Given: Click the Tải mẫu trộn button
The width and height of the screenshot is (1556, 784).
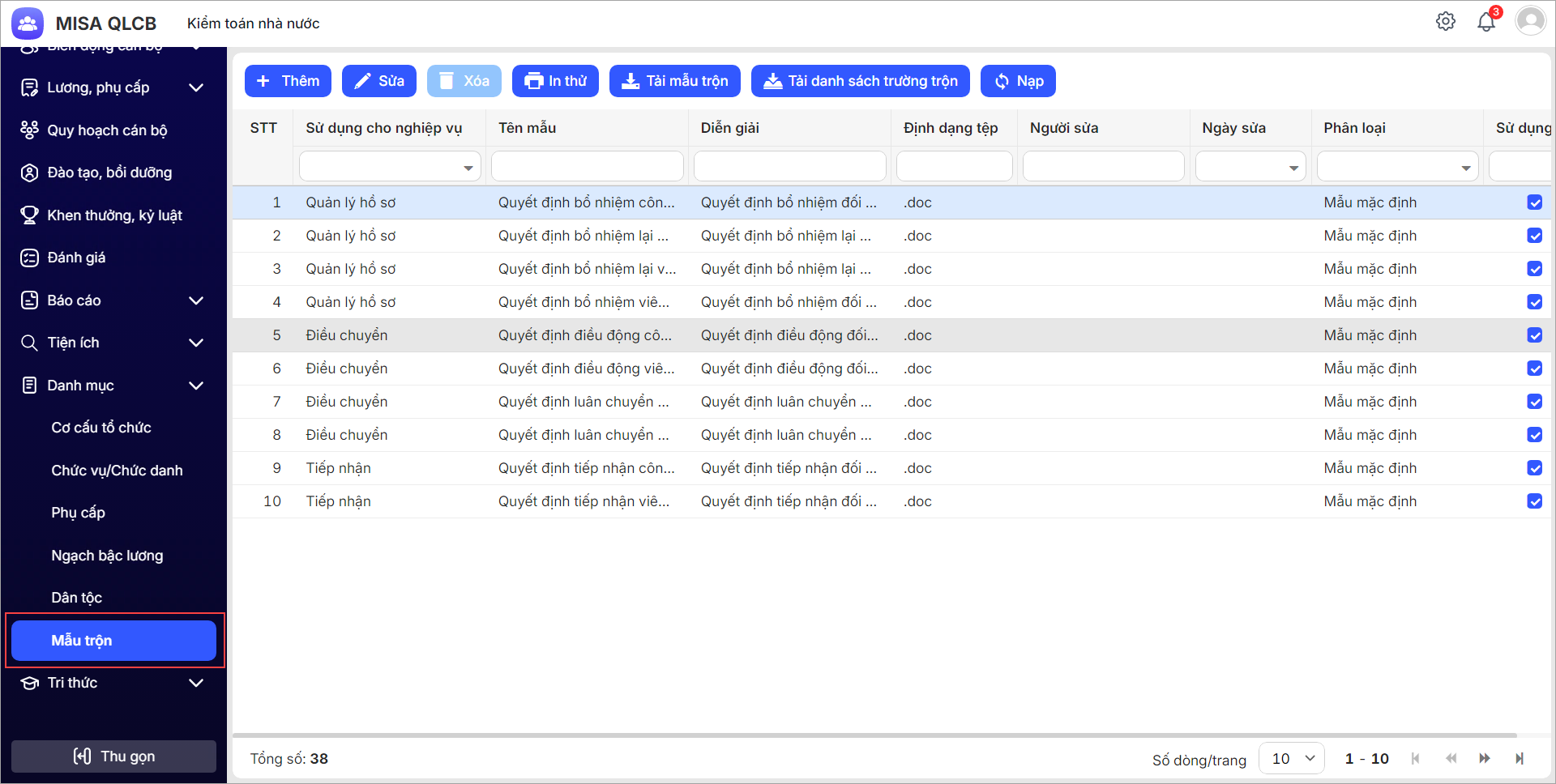Looking at the screenshot, I should [x=674, y=81].
